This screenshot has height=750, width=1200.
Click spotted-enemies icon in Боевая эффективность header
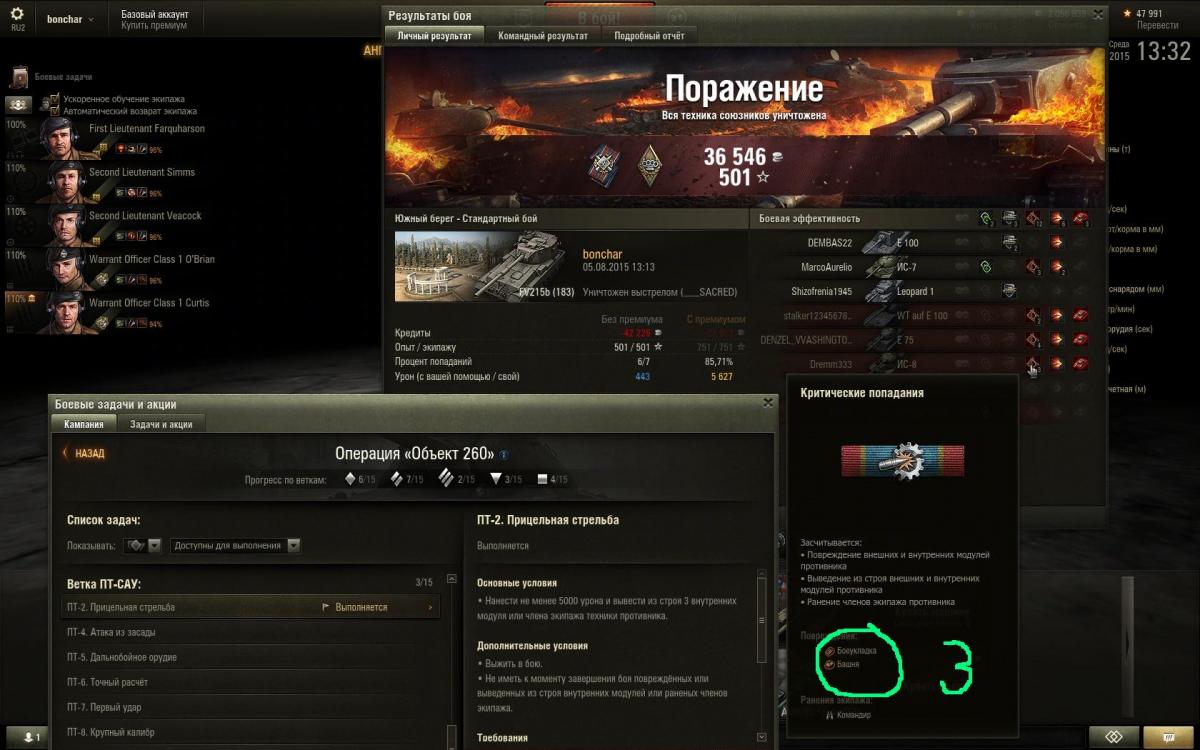point(984,218)
